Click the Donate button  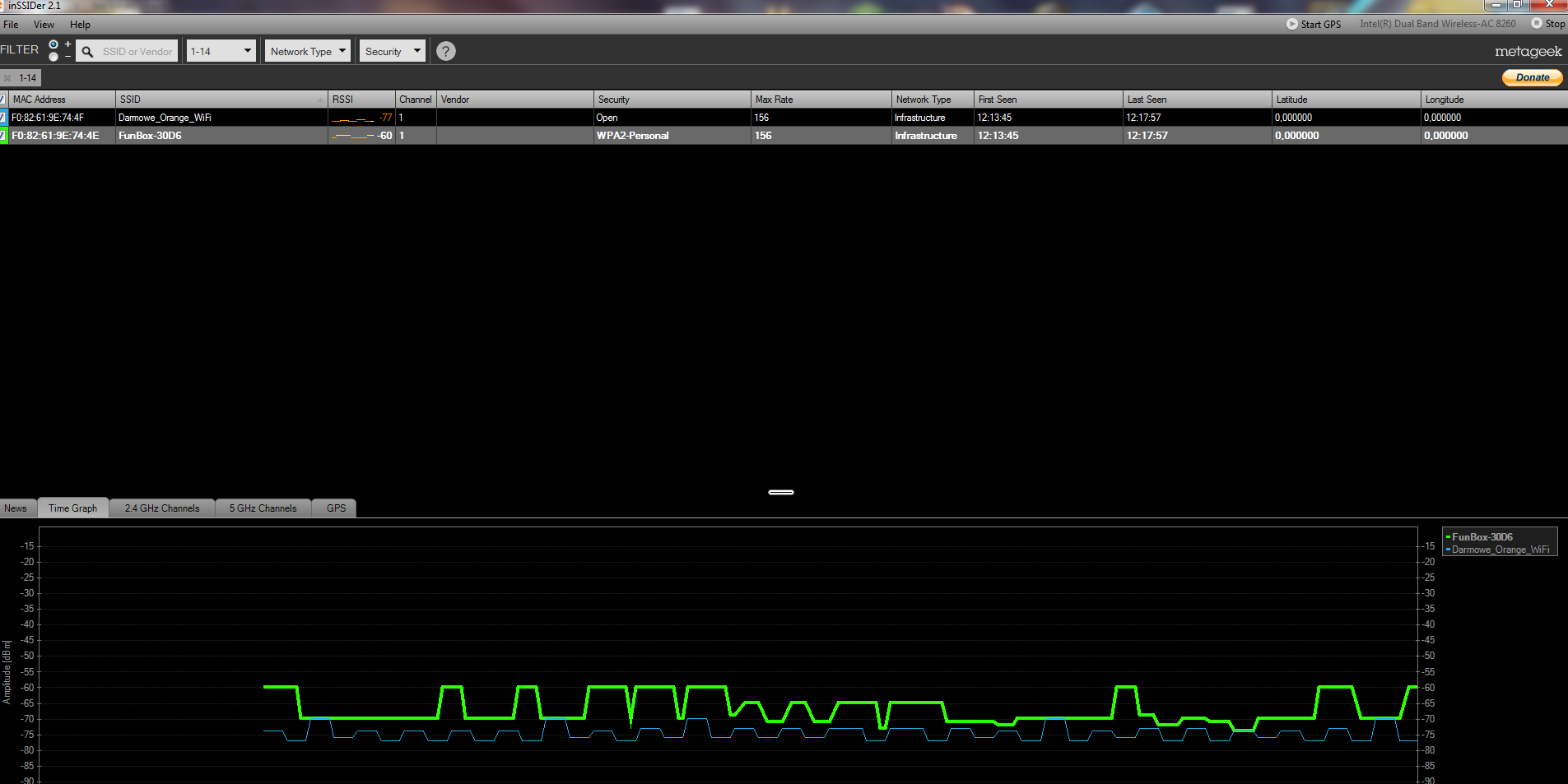click(1532, 77)
